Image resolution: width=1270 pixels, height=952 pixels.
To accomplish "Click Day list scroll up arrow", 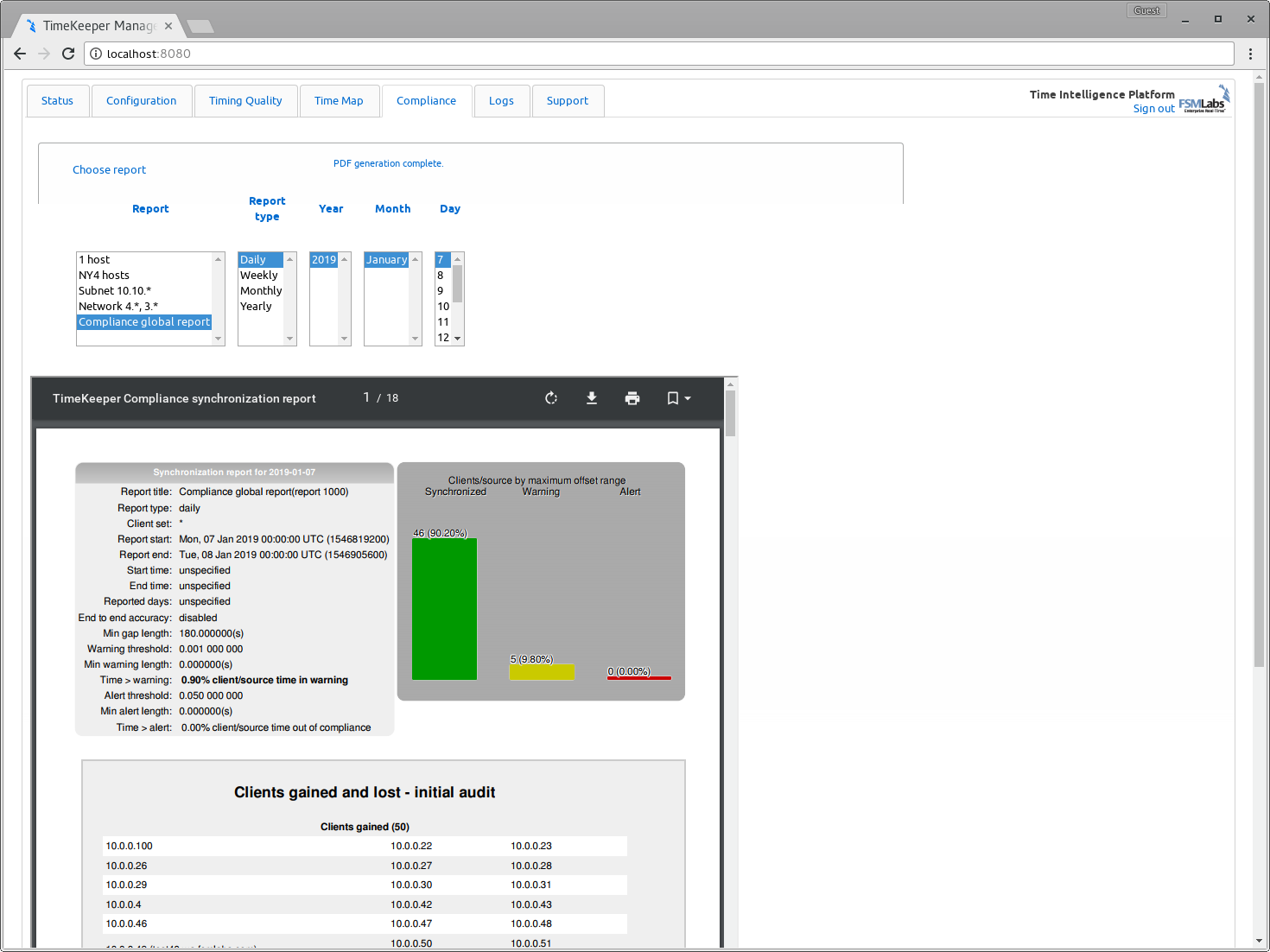I will 458,259.
